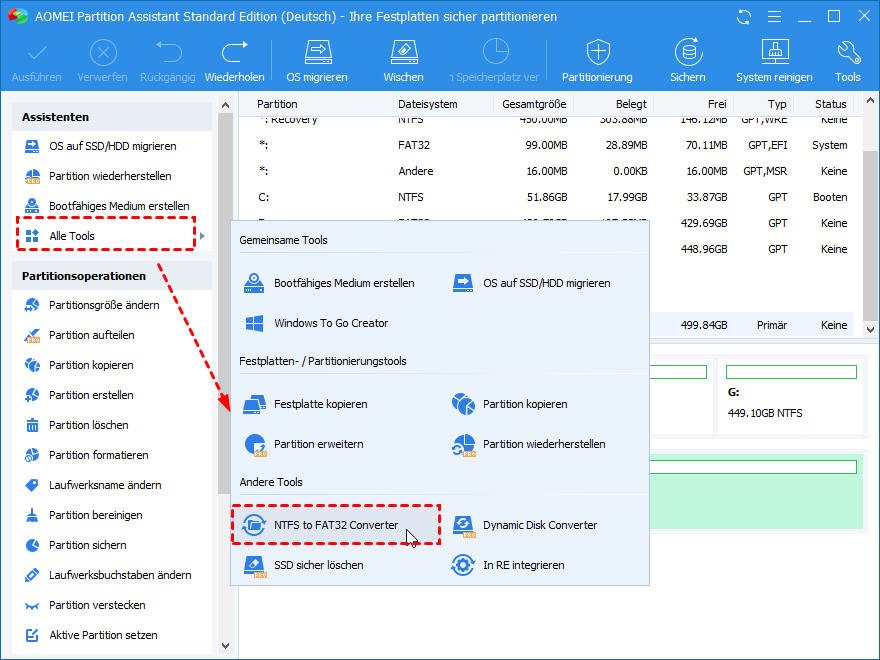Open System reinigen from the toolbar
Screen dimensions: 880x660
(774, 61)
